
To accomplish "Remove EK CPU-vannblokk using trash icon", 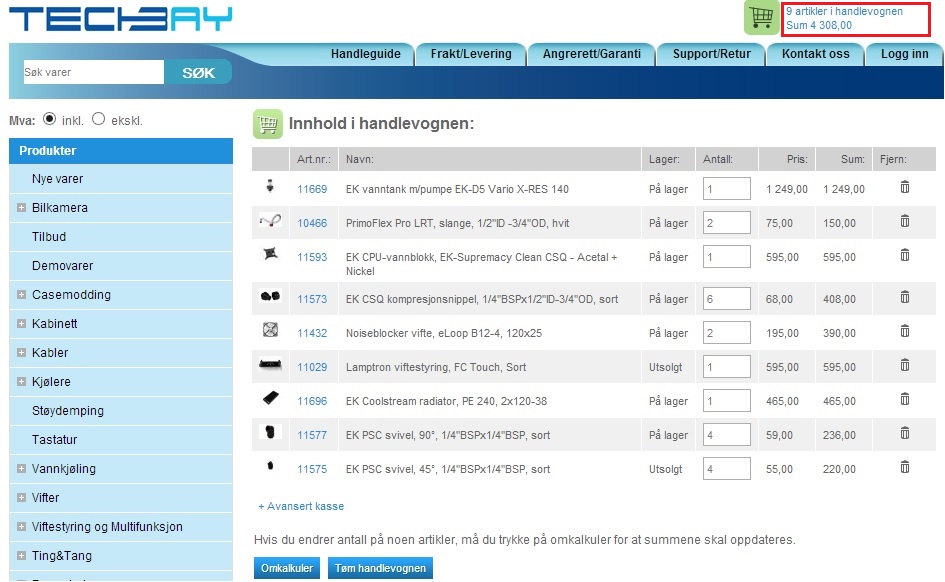I will click(905, 255).
